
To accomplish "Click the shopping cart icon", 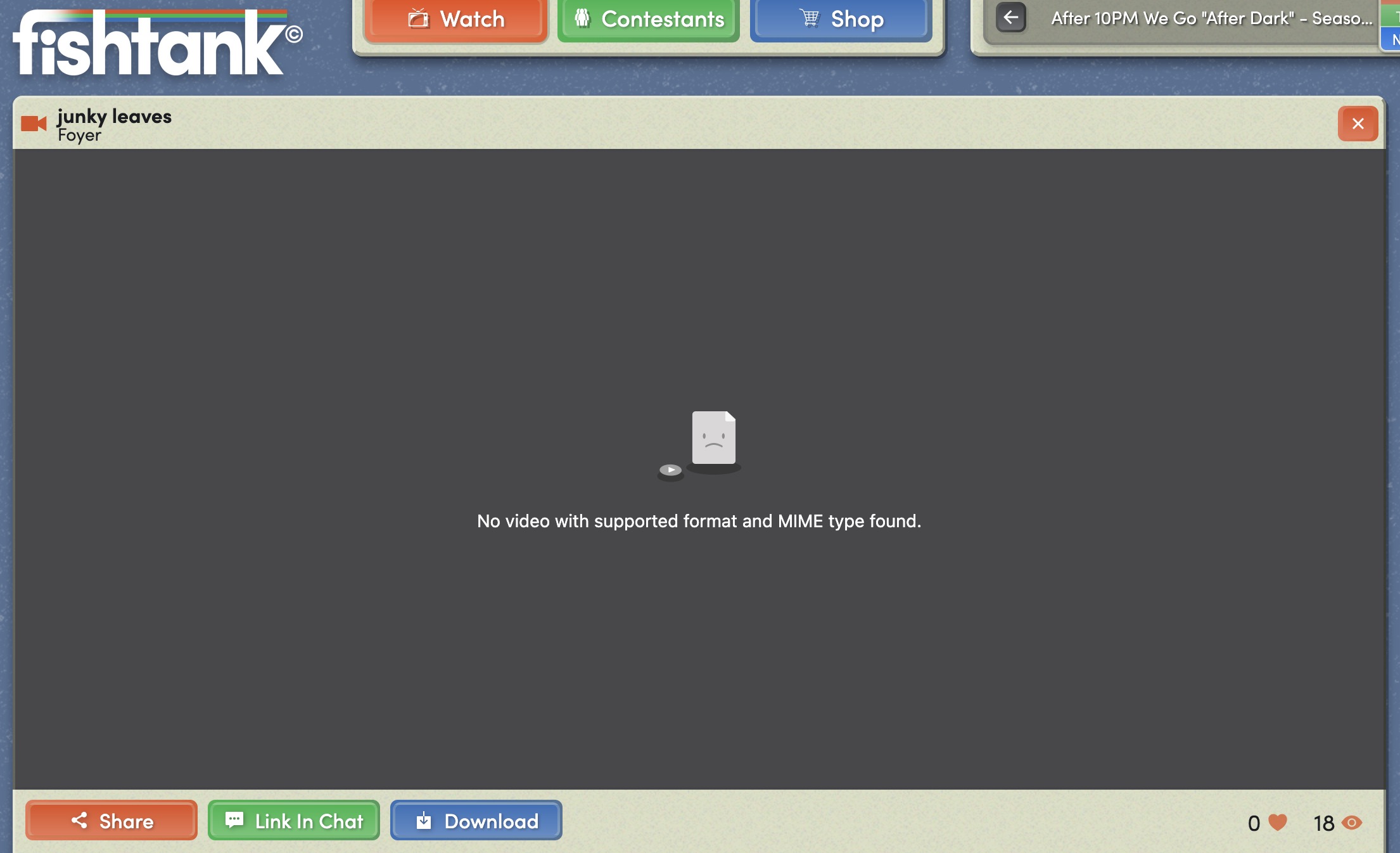I will [809, 18].
